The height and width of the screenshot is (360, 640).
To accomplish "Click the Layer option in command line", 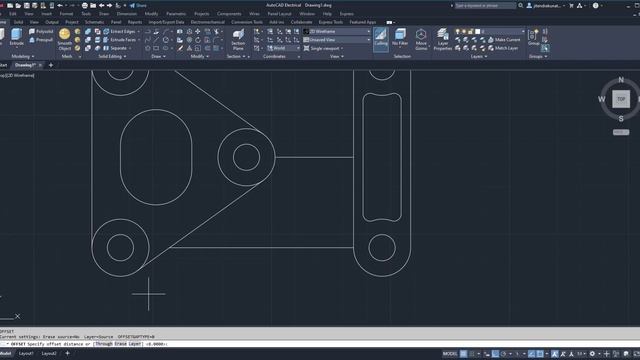I will [135, 344].
